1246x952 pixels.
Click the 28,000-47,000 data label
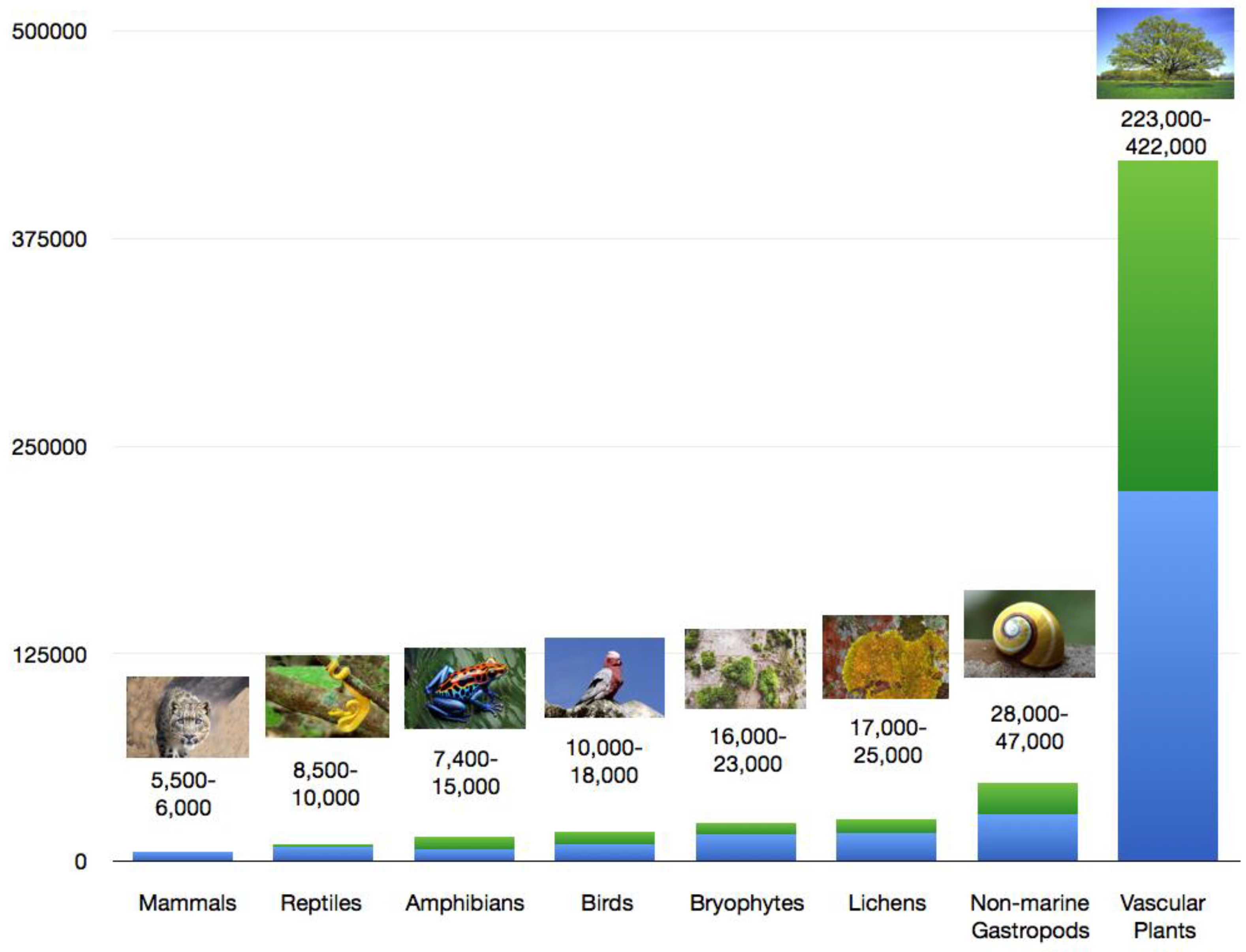point(1029,728)
